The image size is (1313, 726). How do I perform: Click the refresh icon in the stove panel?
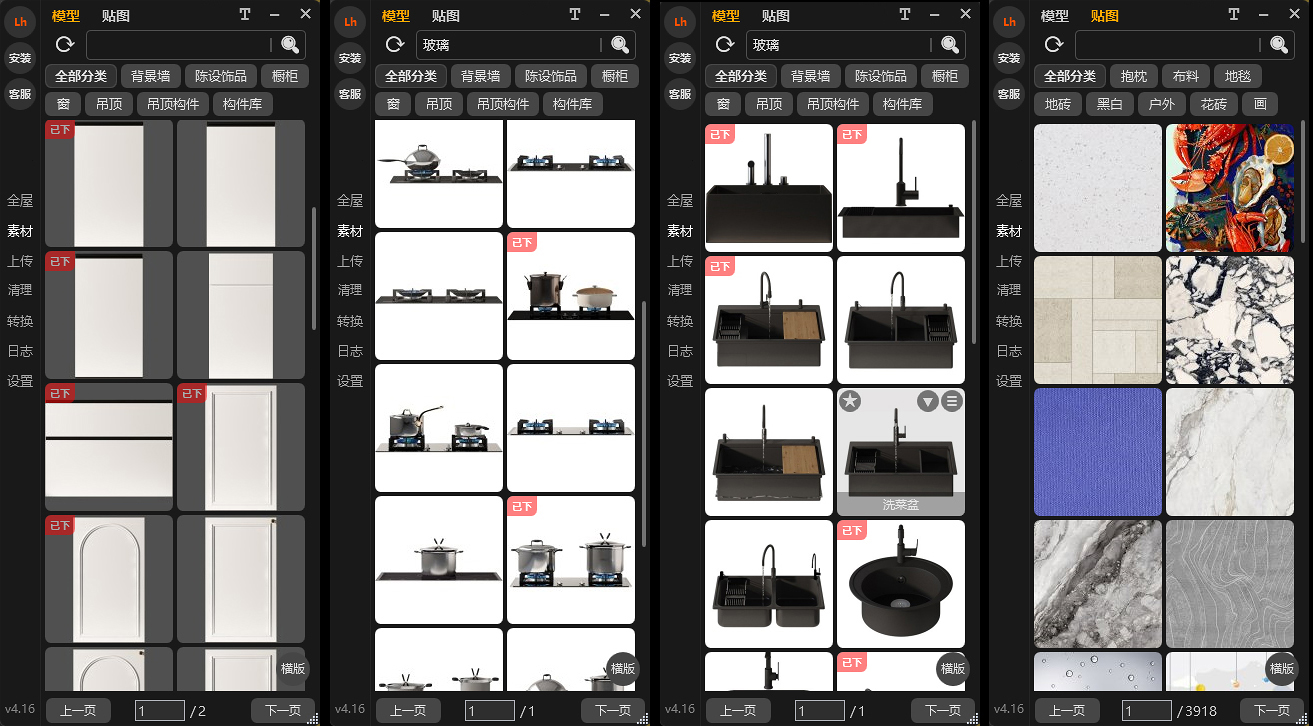point(395,45)
